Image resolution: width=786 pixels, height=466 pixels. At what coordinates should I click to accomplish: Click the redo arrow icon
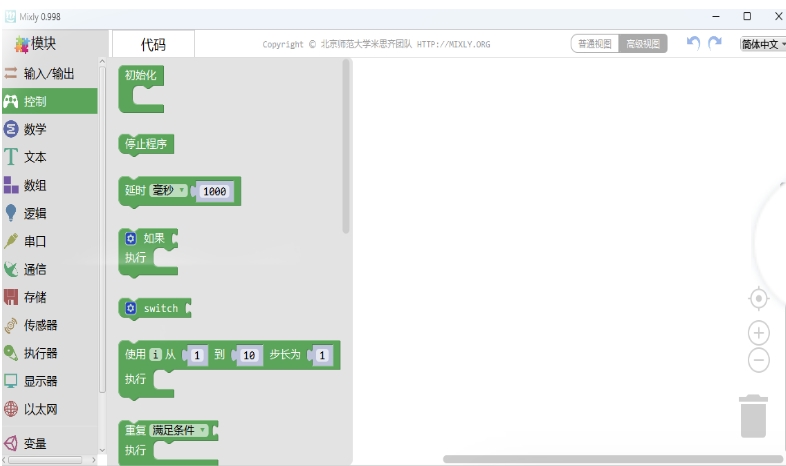point(715,43)
